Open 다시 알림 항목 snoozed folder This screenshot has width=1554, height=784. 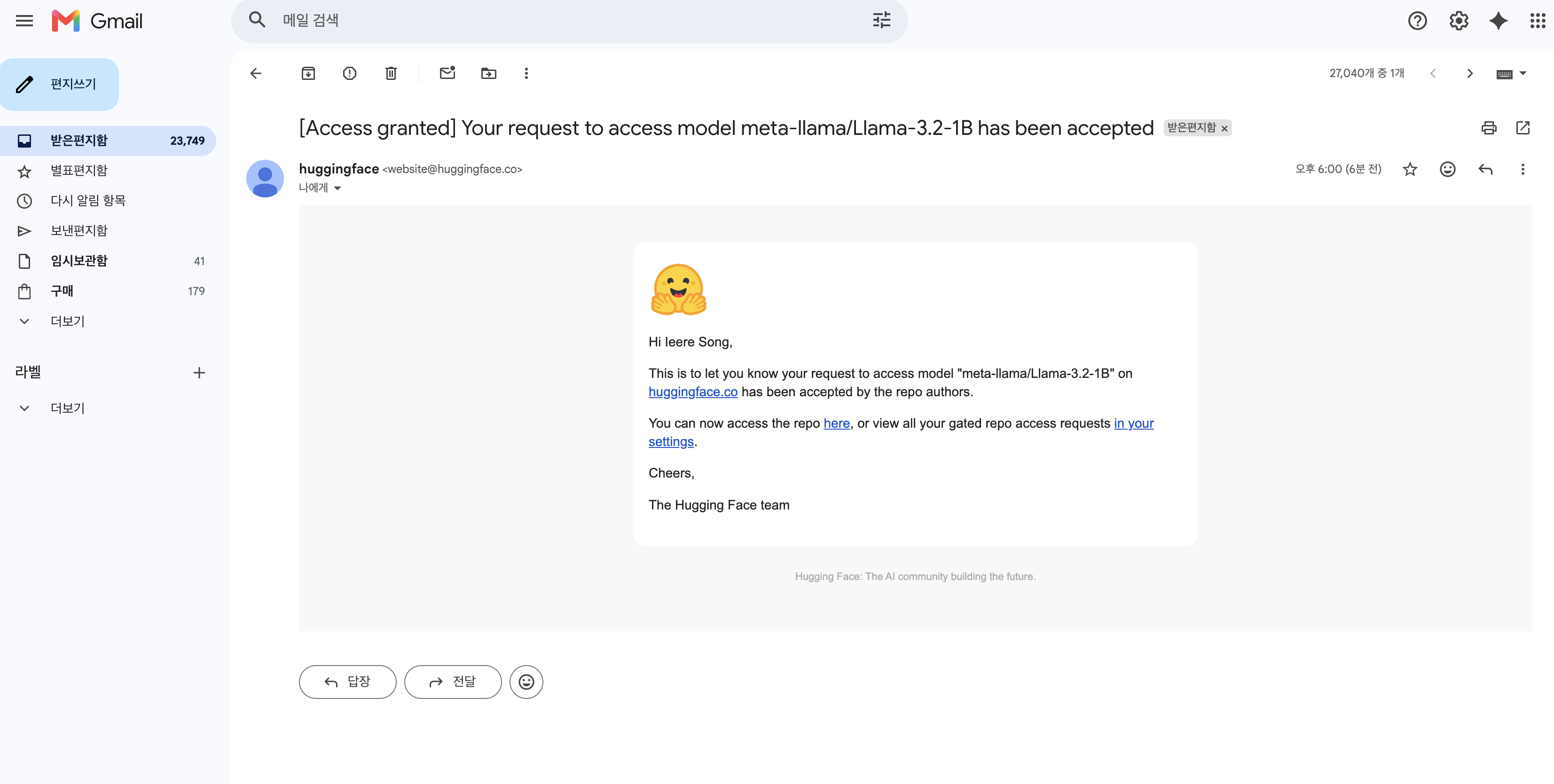(108, 201)
